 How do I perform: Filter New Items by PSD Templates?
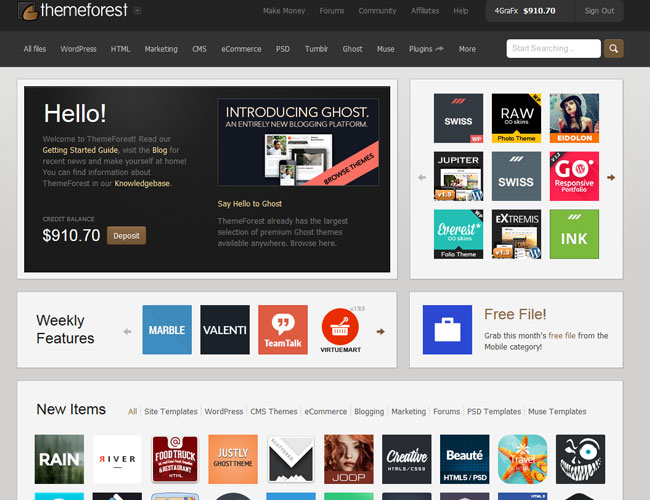(494, 411)
